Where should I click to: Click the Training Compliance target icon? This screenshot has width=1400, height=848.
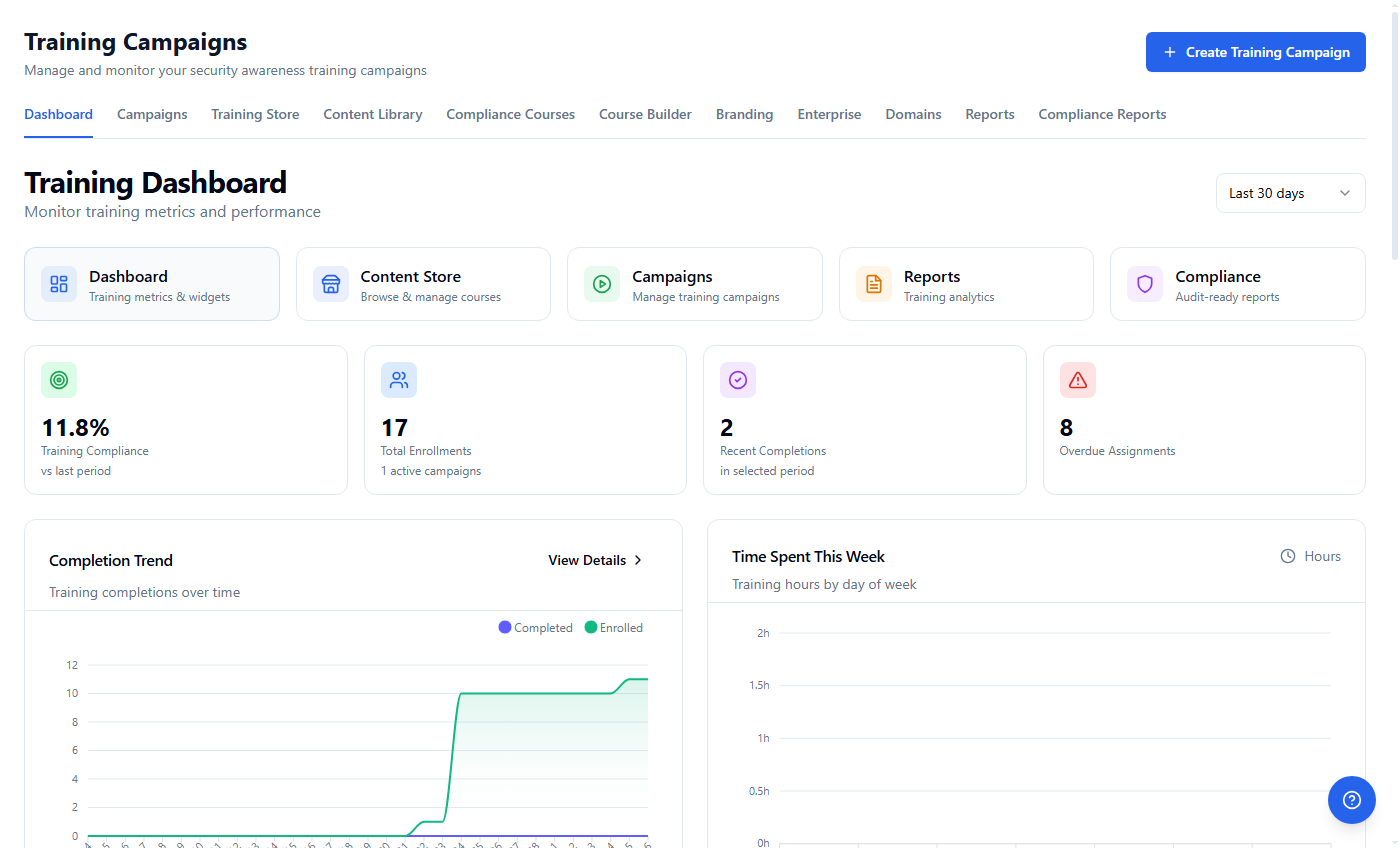point(58,380)
